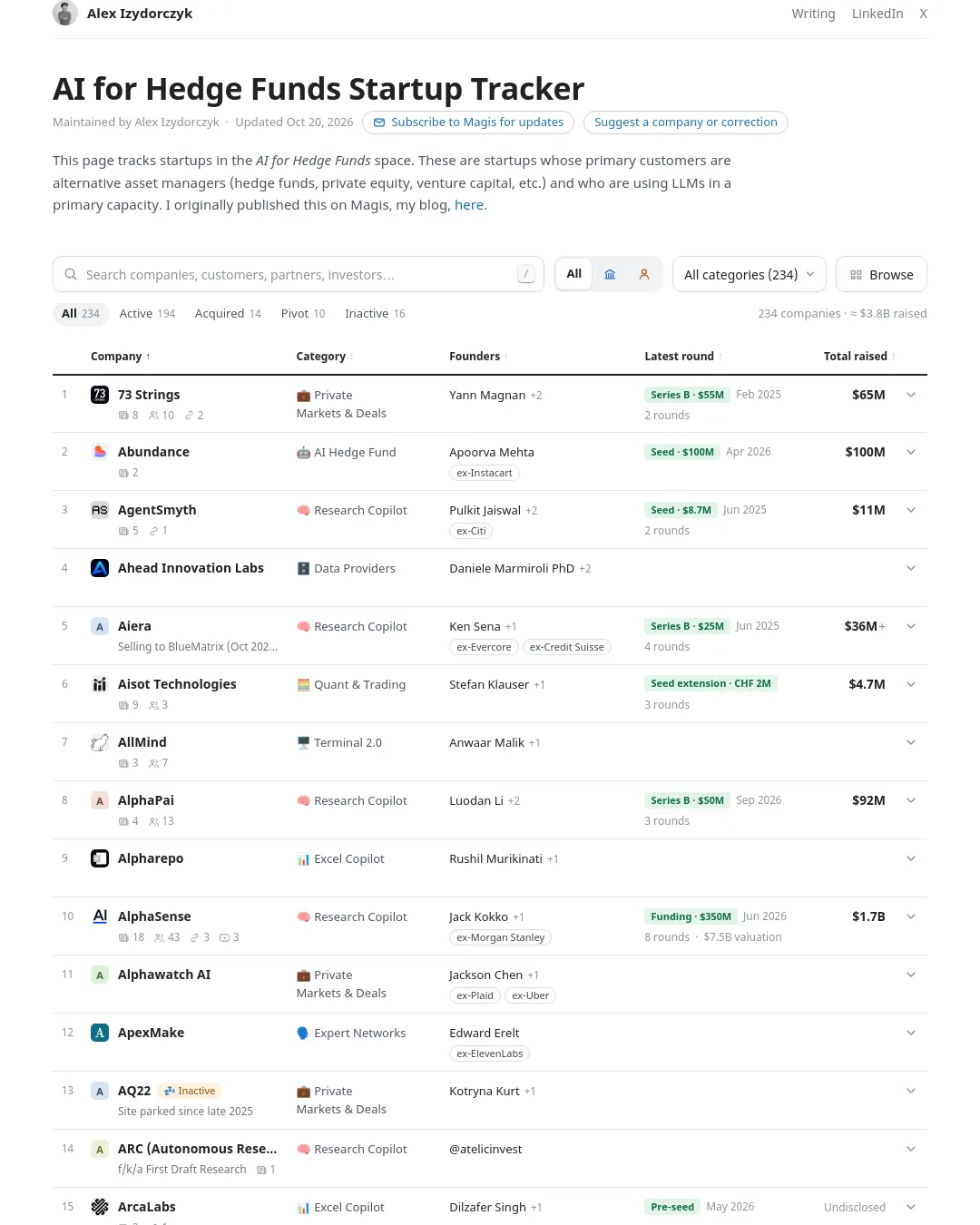Filter by Acquired 14 tab

[228, 314]
